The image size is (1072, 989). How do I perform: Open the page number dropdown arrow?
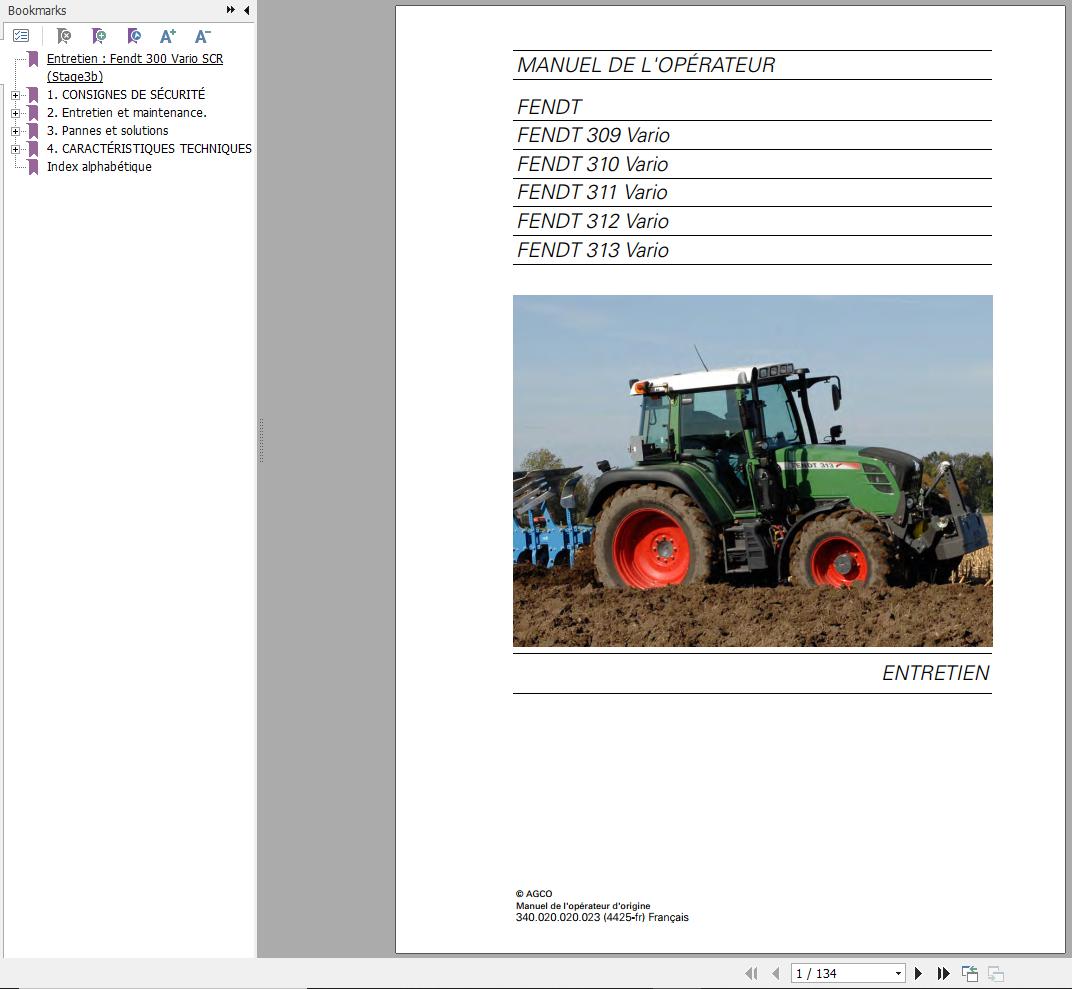[x=898, y=973]
